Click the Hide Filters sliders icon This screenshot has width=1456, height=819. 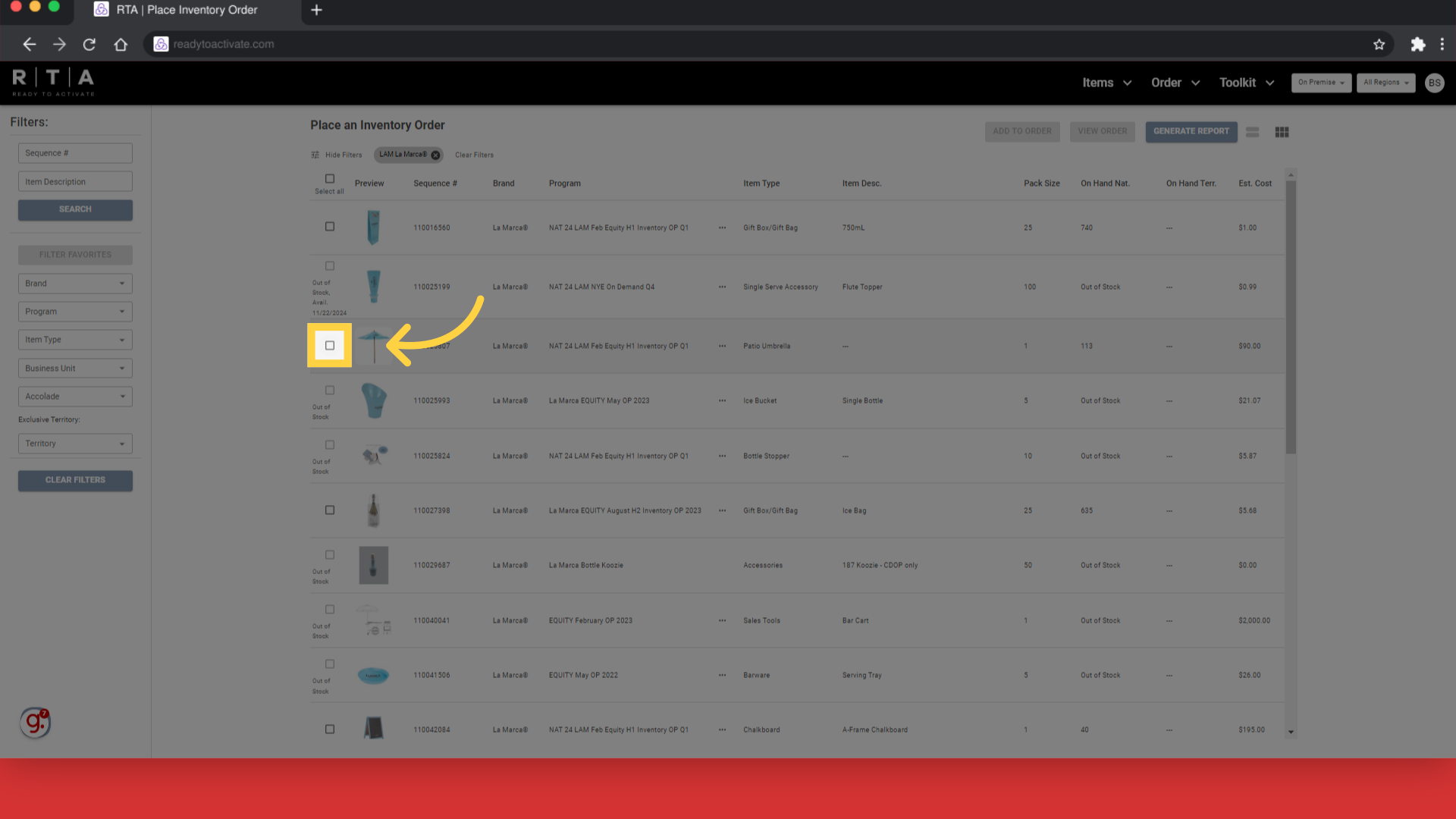315,155
